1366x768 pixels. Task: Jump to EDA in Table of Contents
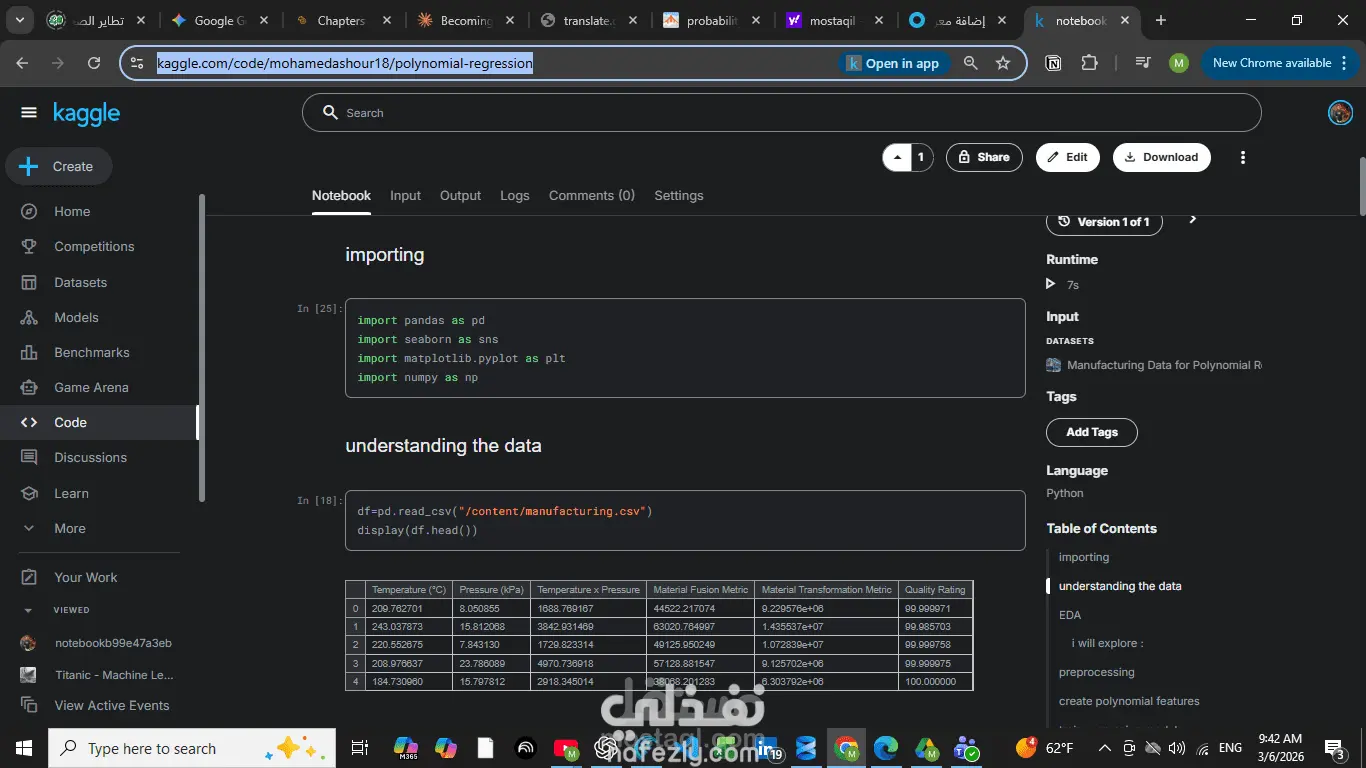click(1070, 615)
